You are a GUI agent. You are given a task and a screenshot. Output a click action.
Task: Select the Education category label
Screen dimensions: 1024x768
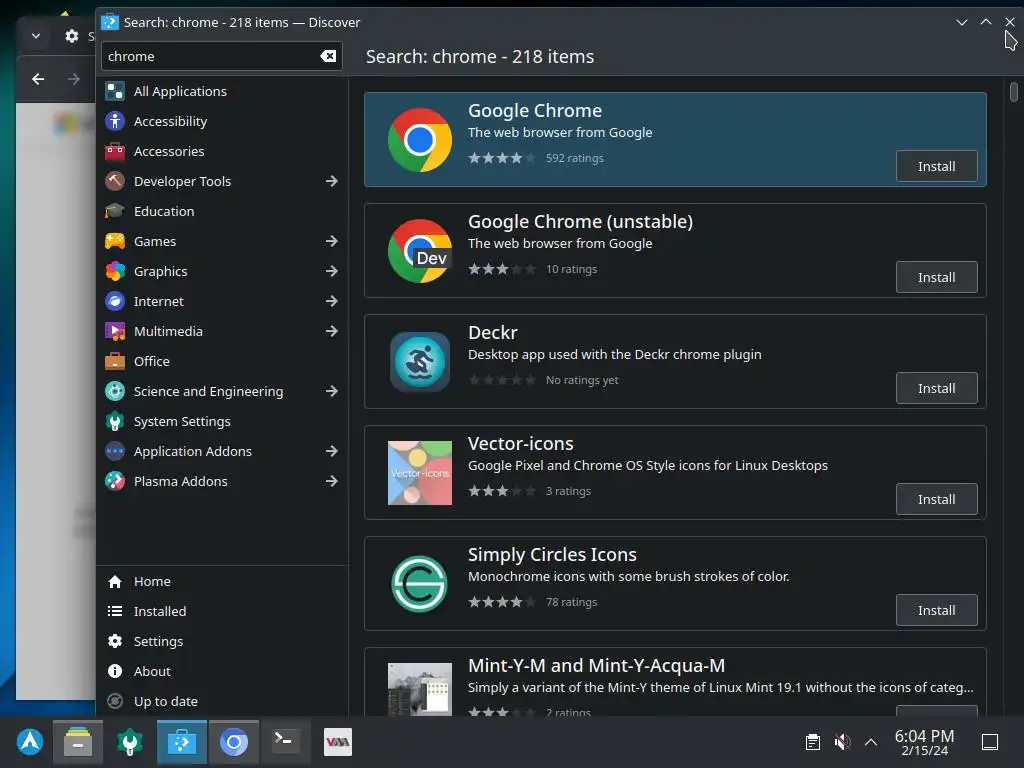164,212
